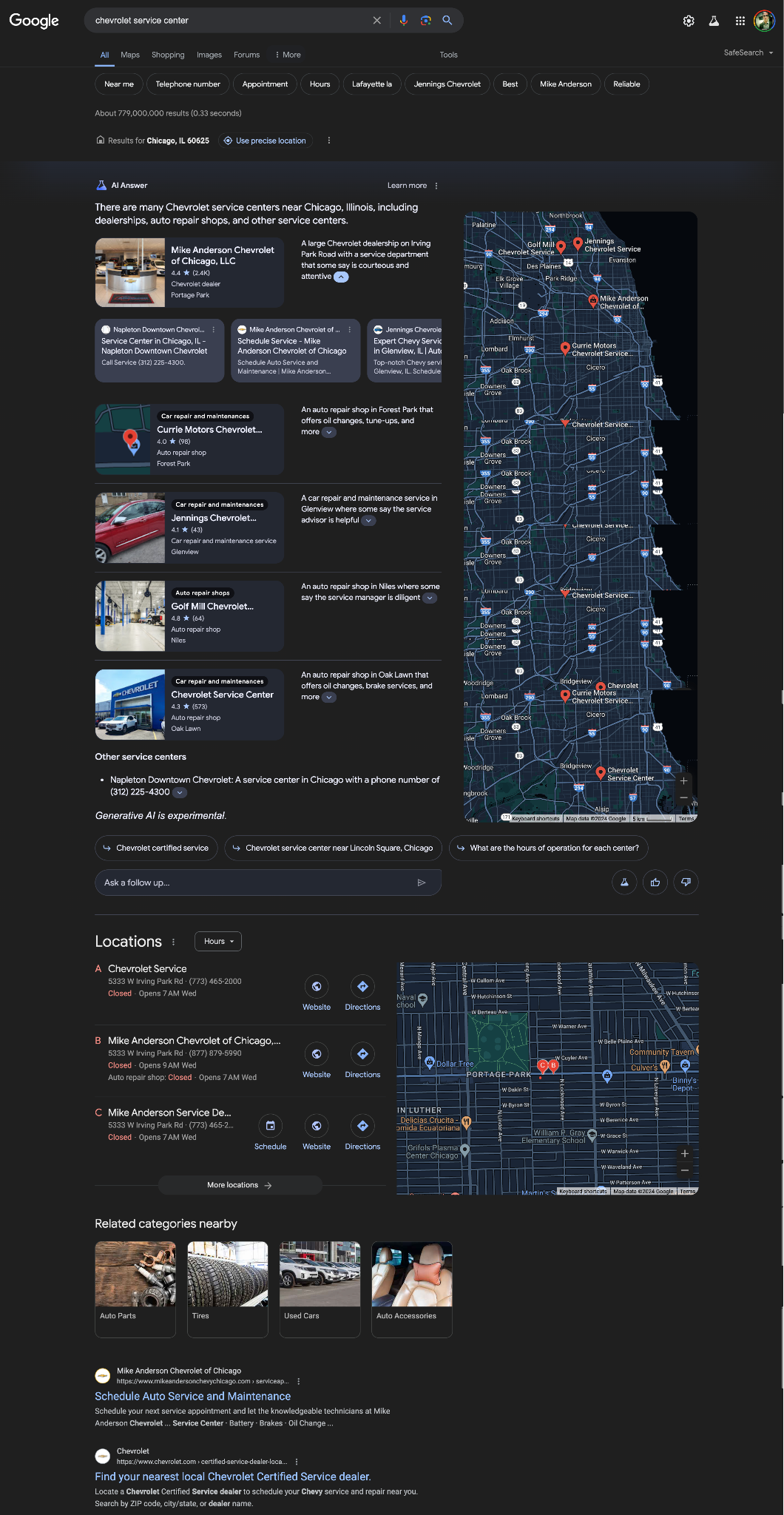Zoom out on the Locations map
784x1515 pixels.
[x=685, y=1170]
